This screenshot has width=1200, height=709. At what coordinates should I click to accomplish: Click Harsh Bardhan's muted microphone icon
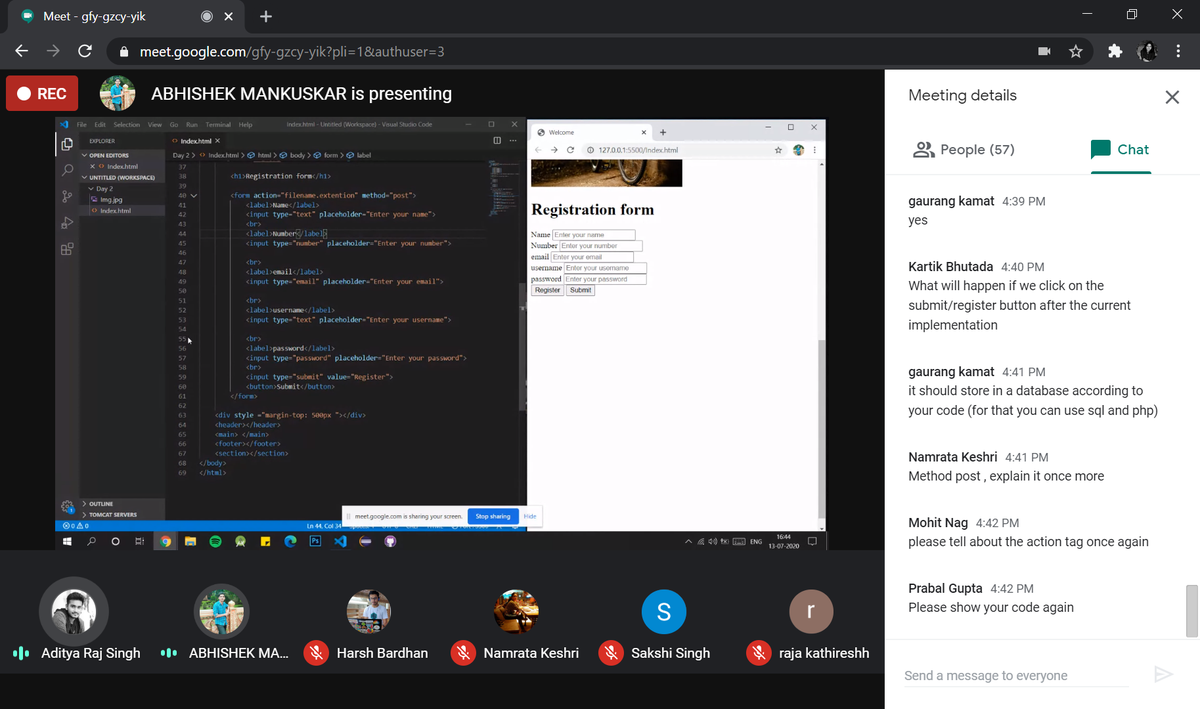click(317, 653)
